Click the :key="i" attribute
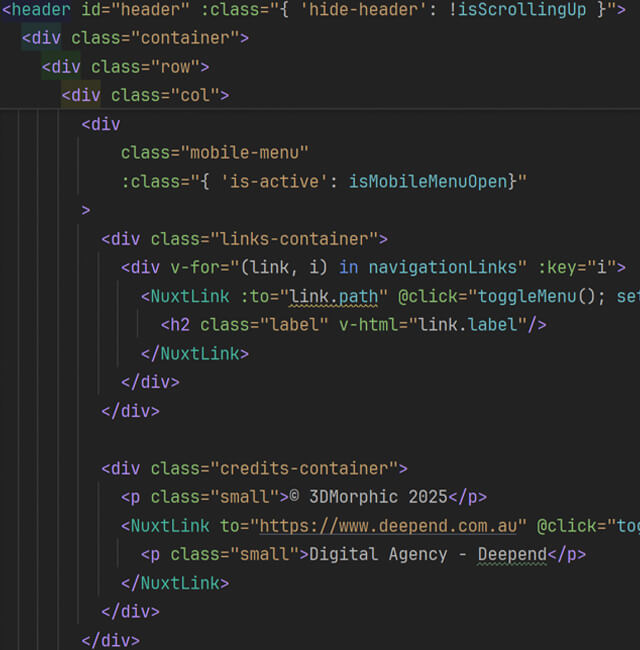The width and height of the screenshot is (640, 650). pos(577,268)
